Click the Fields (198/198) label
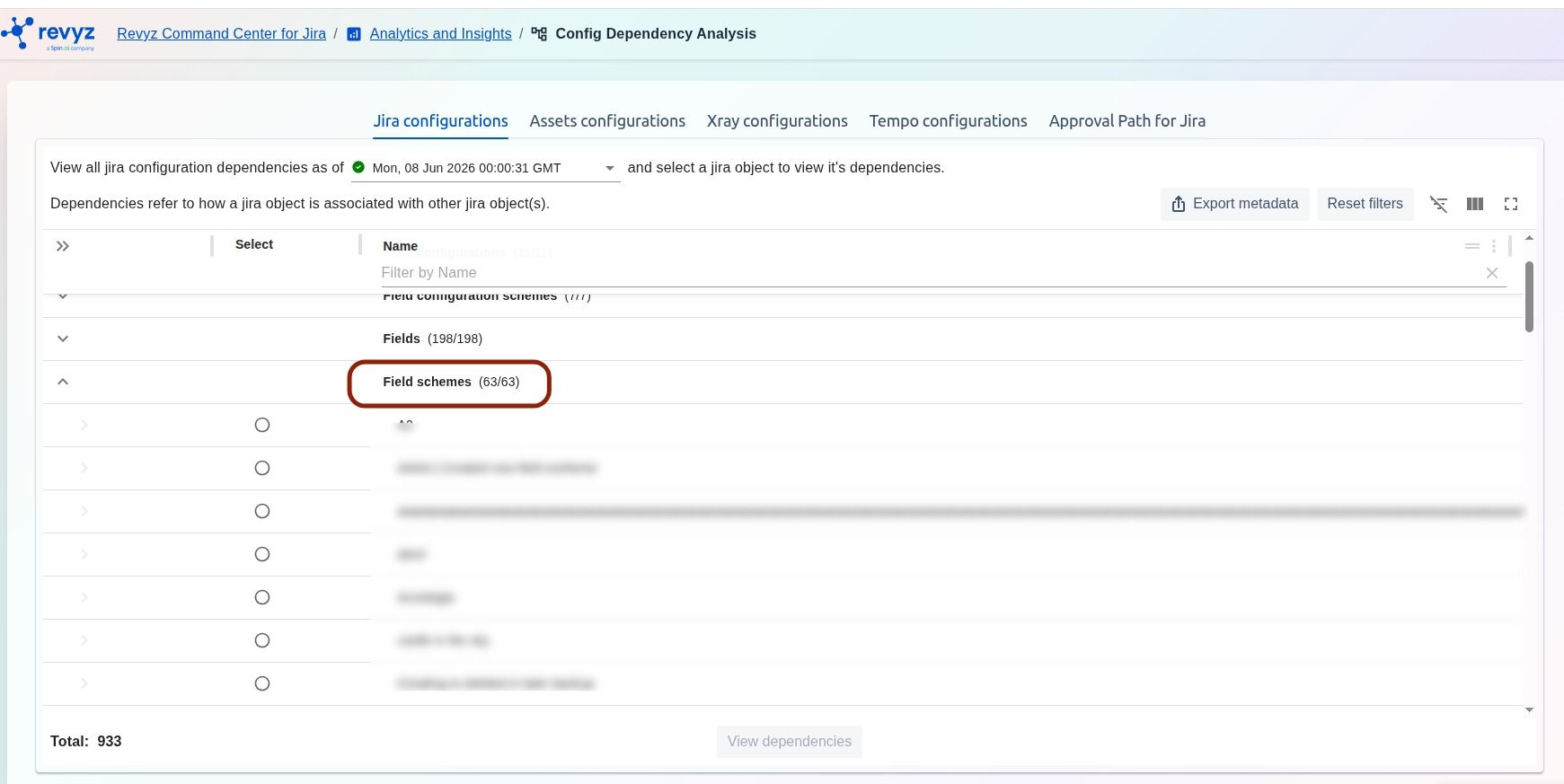The image size is (1564, 784). click(432, 339)
